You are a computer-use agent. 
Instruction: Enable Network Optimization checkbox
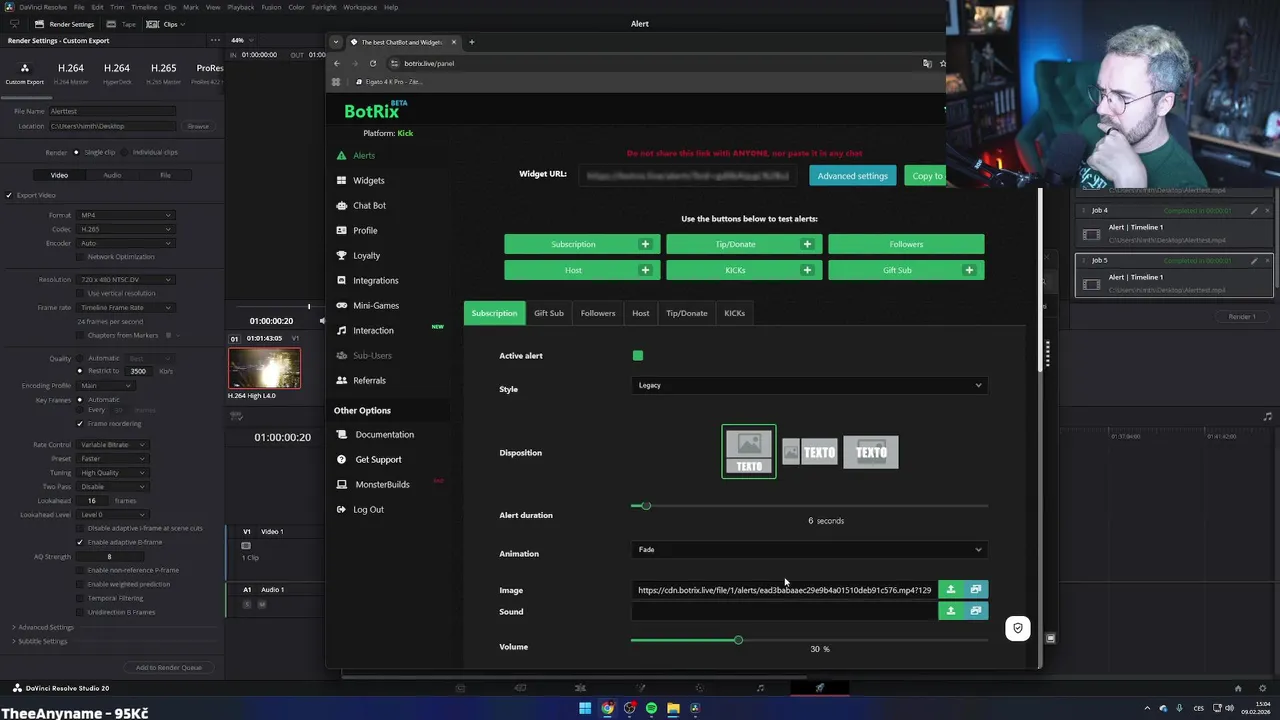click(x=80, y=257)
